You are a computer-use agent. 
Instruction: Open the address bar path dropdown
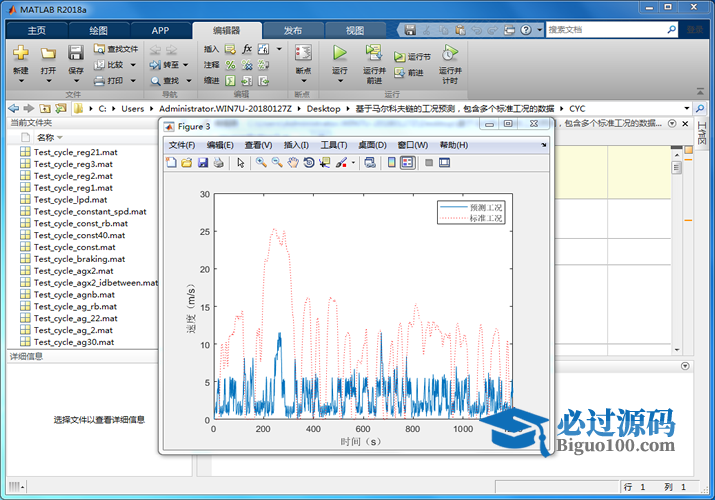coord(686,108)
